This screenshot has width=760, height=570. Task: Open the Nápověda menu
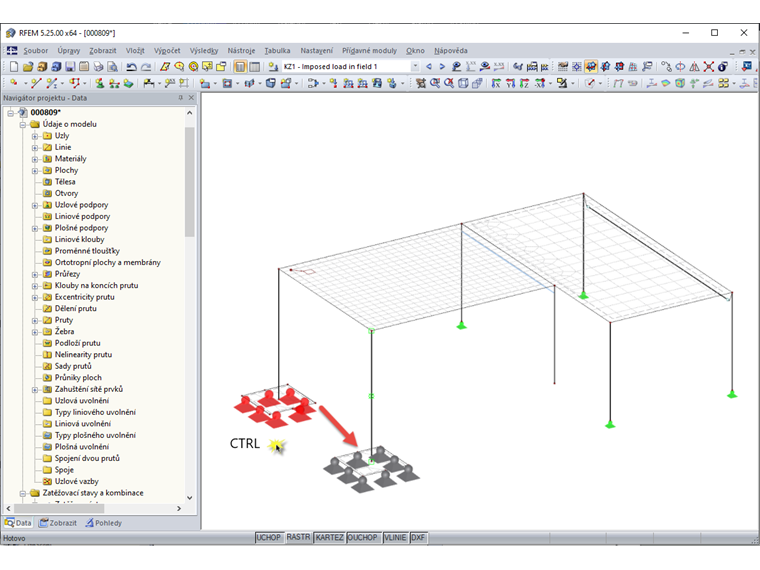451,50
